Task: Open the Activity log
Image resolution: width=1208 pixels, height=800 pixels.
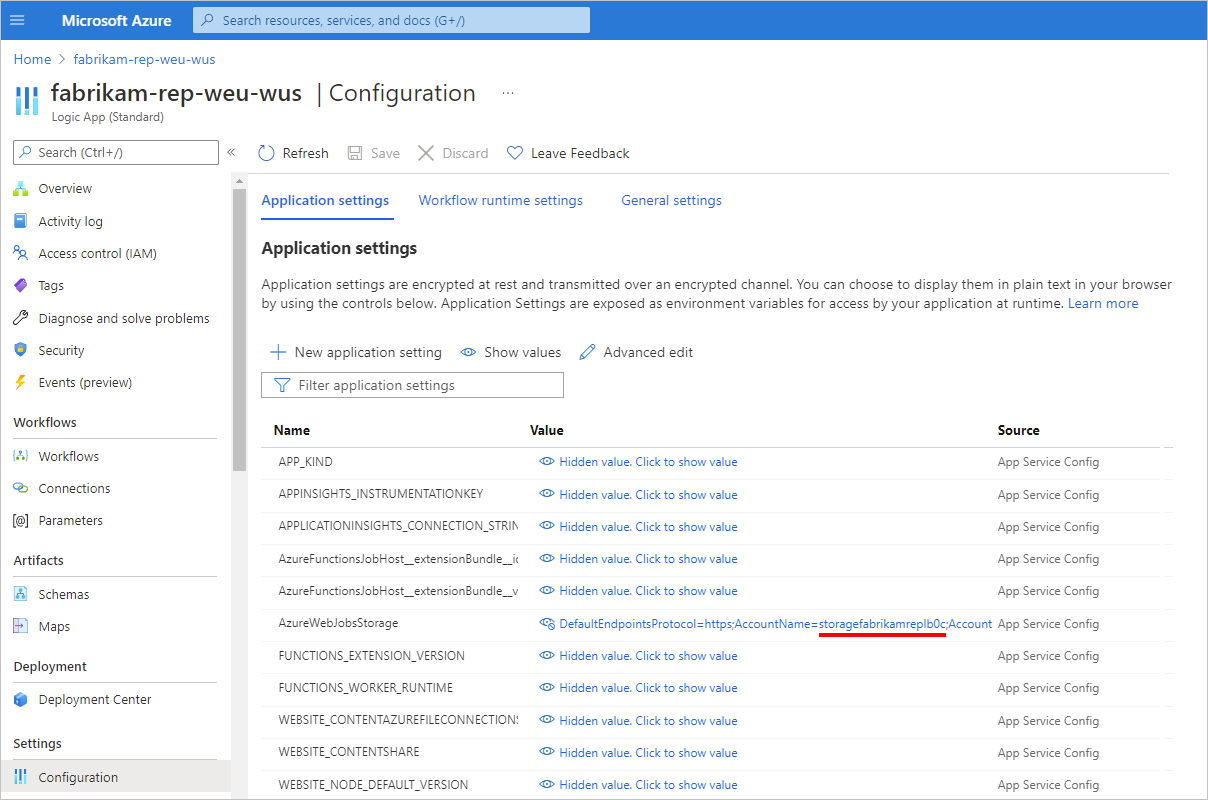Action: tap(72, 221)
